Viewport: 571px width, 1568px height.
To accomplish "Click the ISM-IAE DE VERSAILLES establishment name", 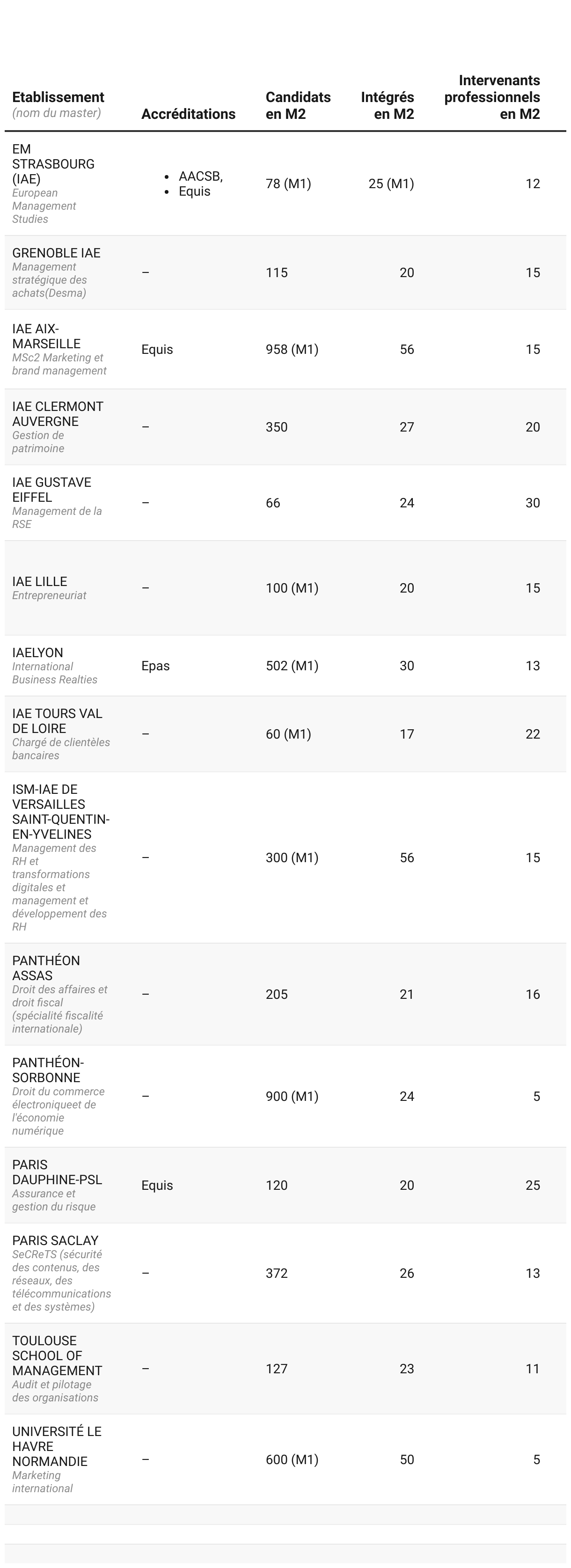I will 60,812.
